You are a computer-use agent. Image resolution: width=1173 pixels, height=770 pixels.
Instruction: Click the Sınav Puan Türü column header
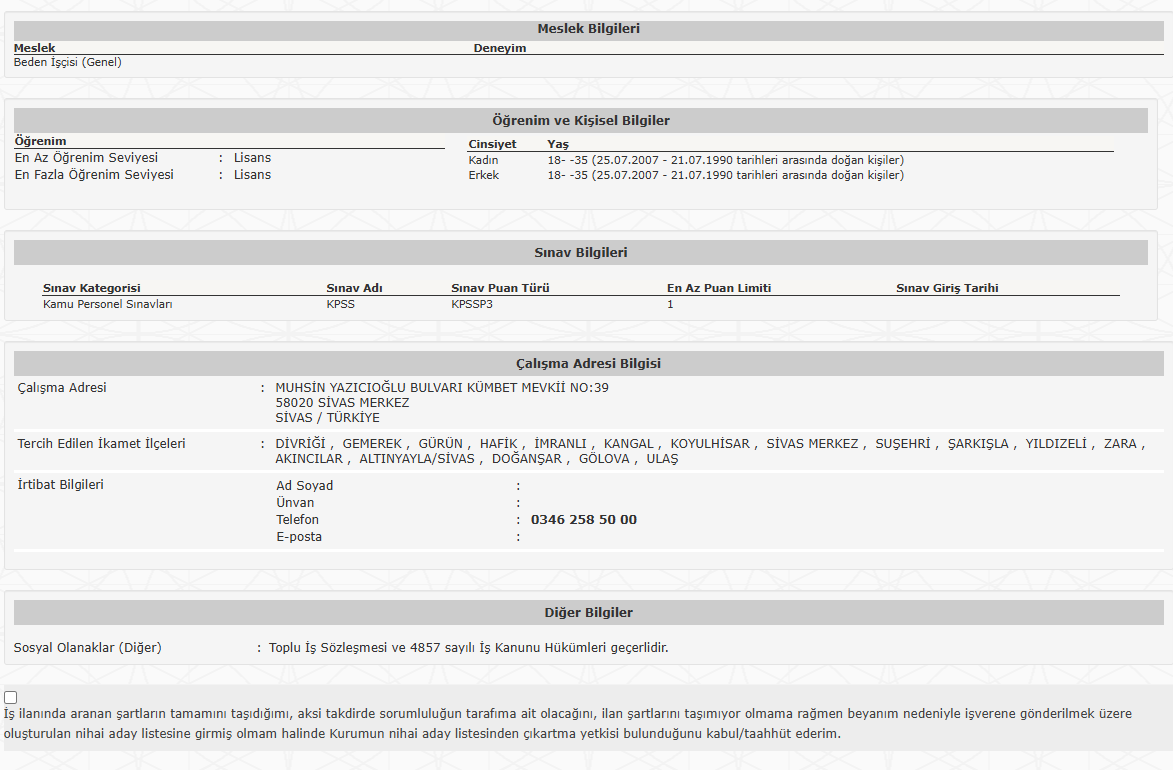tap(500, 288)
